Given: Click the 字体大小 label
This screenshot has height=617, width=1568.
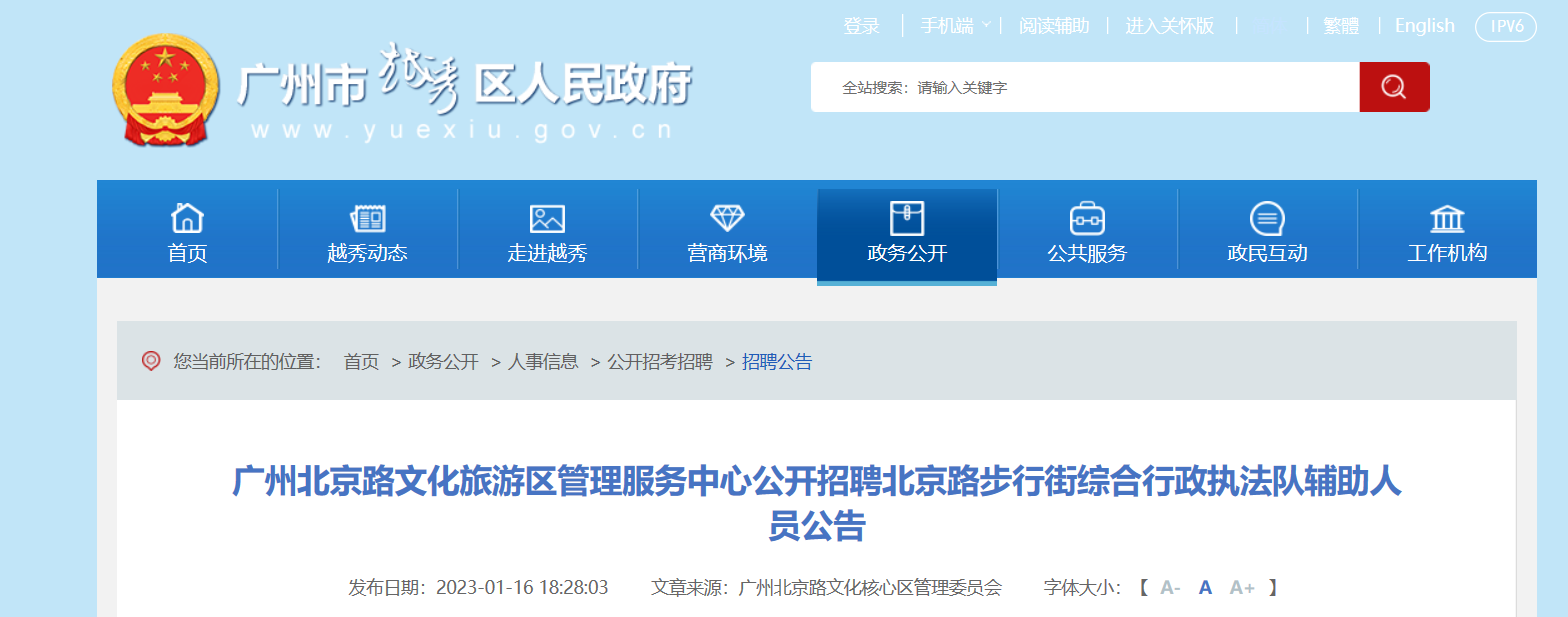Looking at the screenshot, I should [x=1082, y=587].
